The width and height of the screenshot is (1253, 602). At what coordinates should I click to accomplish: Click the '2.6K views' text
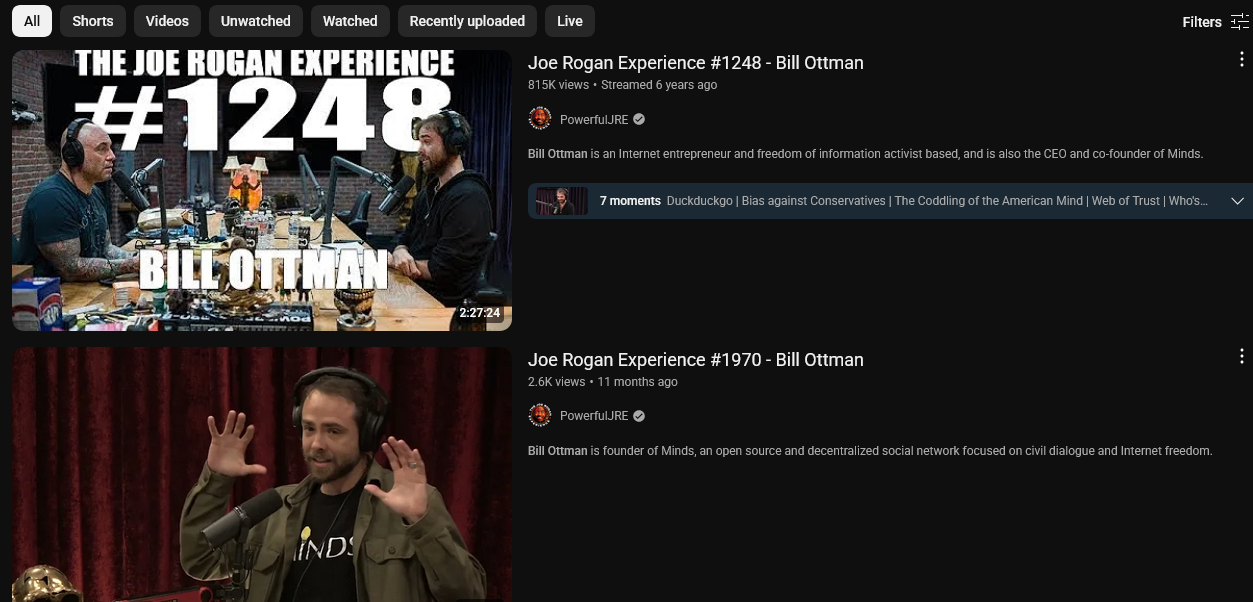556,382
